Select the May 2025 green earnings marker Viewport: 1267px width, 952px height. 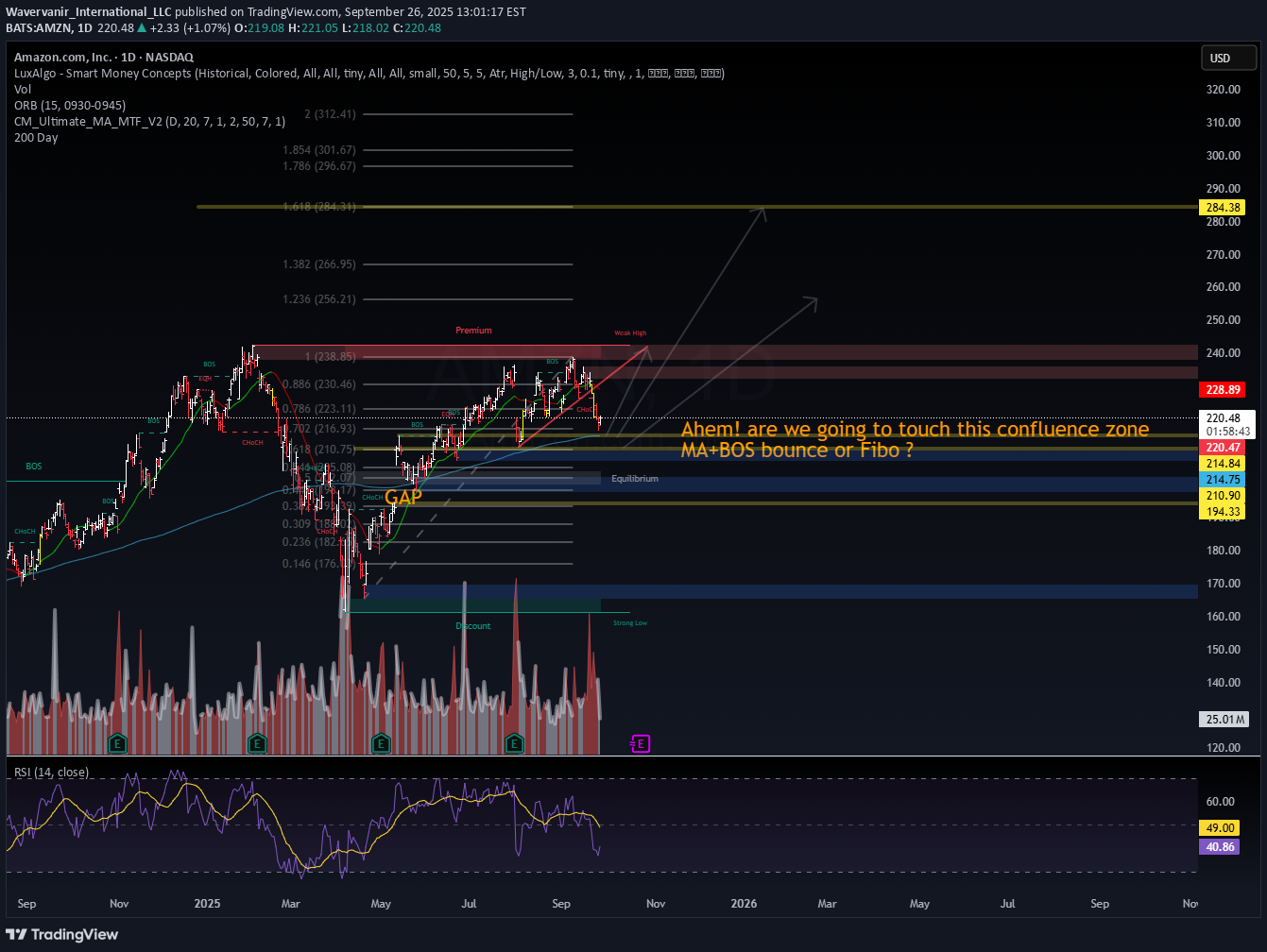381,743
